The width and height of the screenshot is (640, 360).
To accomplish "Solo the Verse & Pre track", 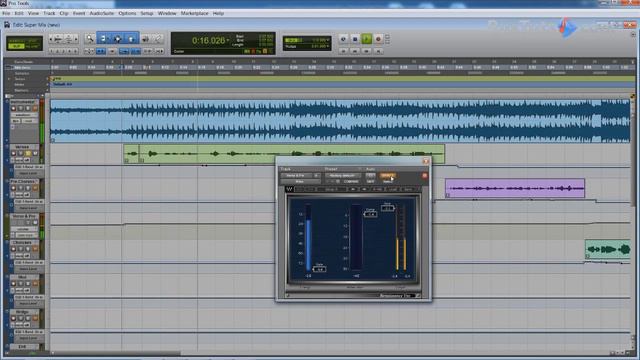I will [x=28, y=222].
